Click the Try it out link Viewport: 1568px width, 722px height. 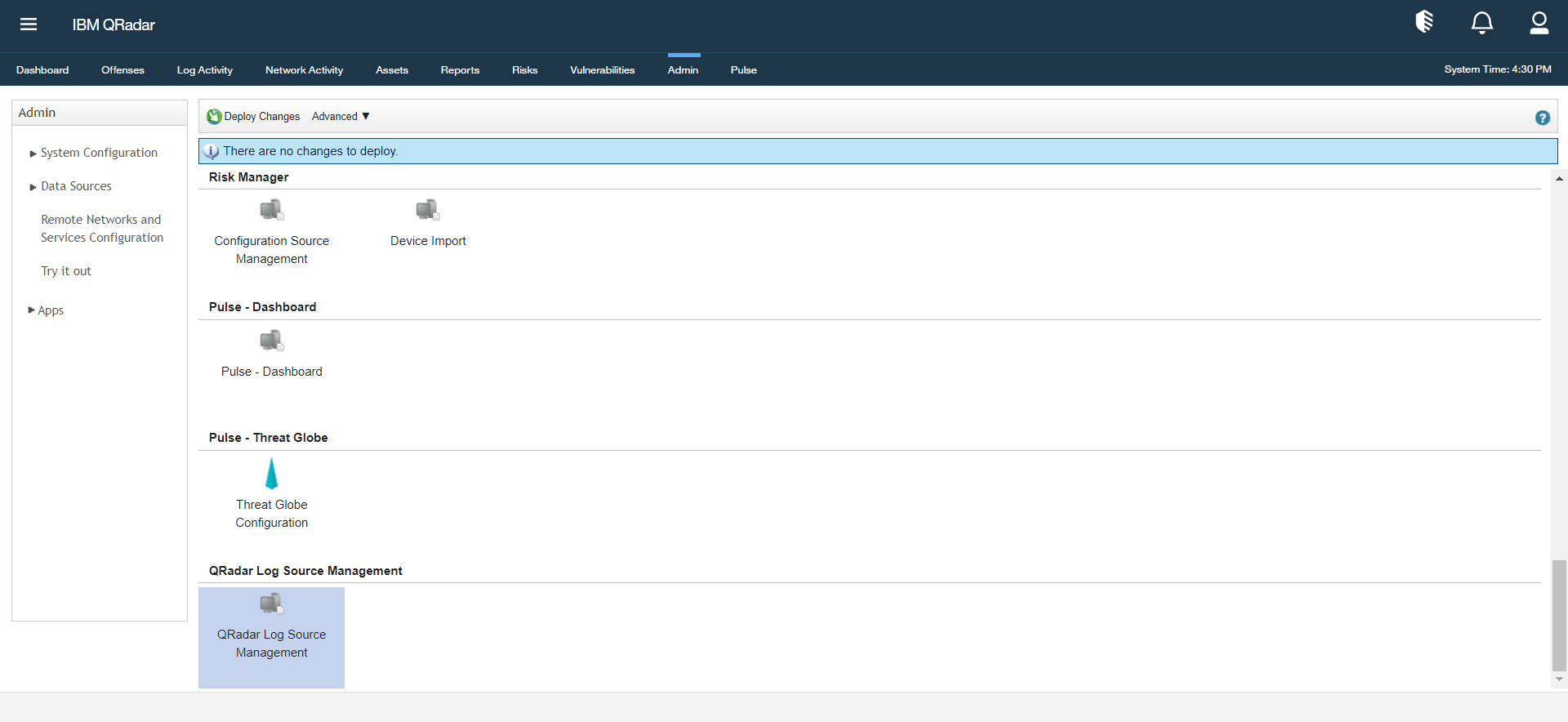pos(66,271)
